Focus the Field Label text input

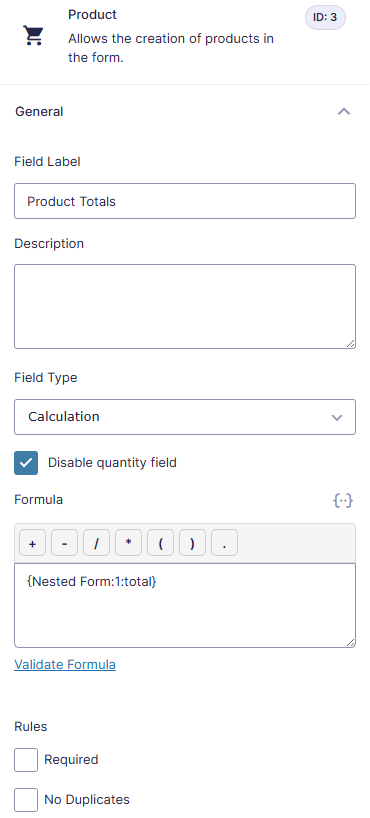[185, 201]
